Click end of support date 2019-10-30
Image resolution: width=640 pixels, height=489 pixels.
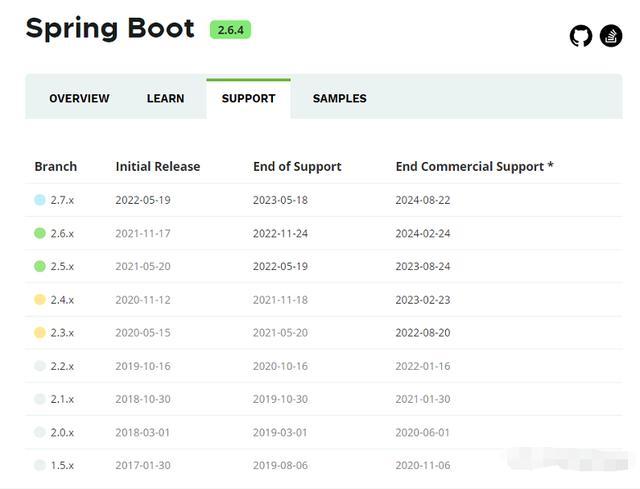click(280, 399)
